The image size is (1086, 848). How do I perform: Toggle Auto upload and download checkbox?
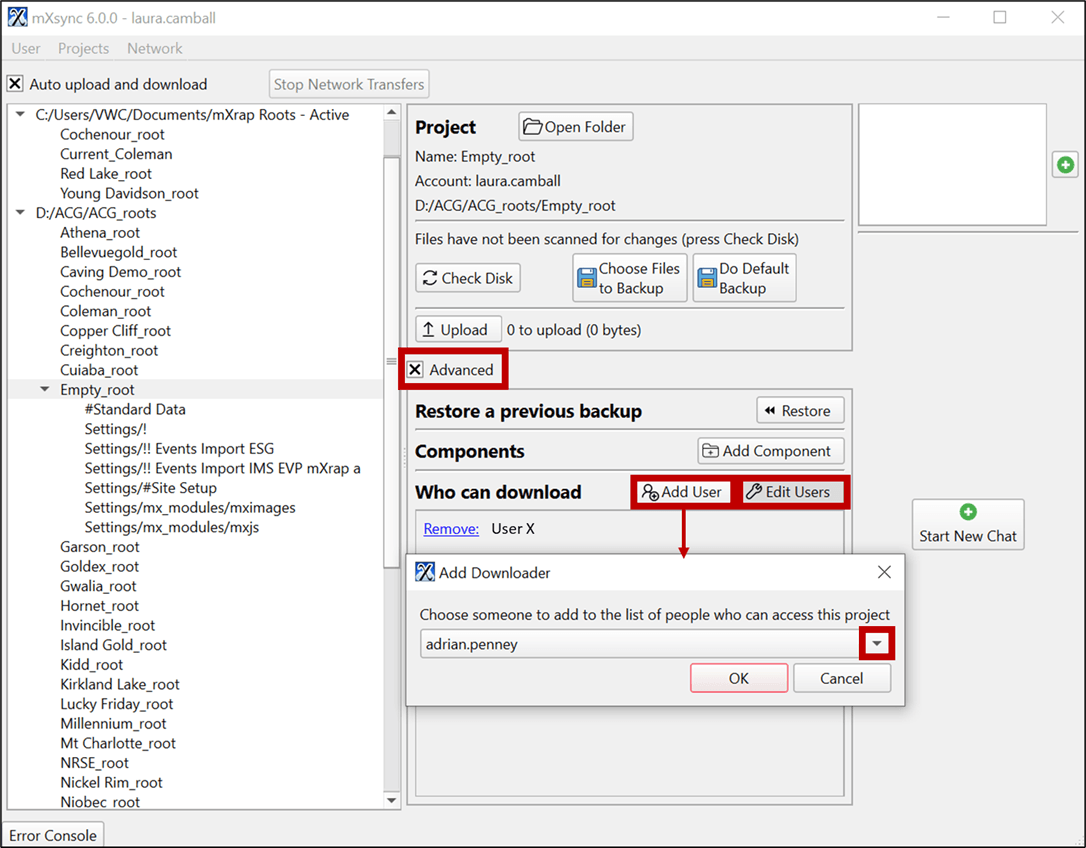(15, 84)
